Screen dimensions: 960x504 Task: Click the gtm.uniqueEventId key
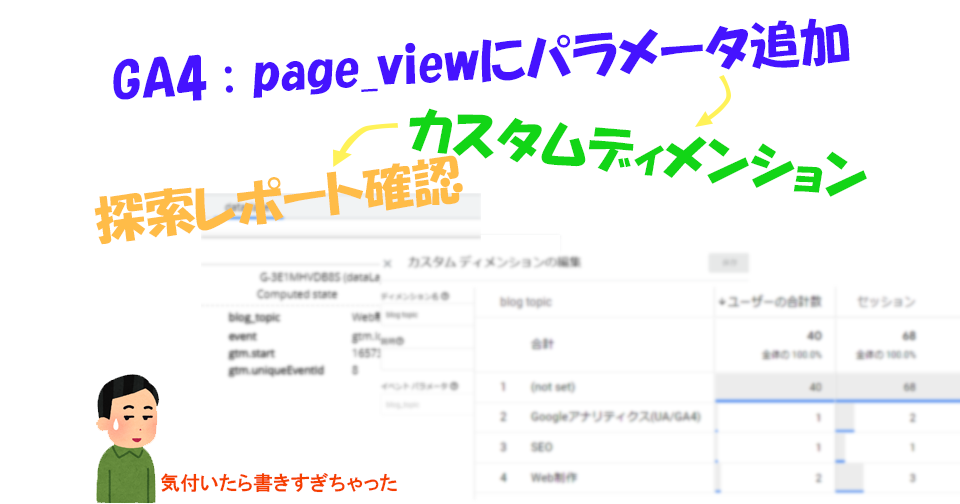pyautogui.click(x=276, y=370)
